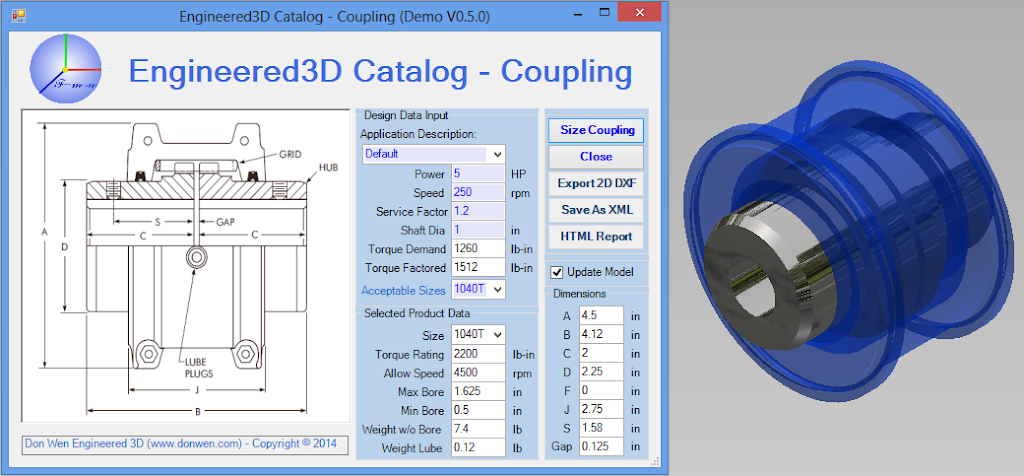Minimize the Engineered3D Catalog window

click(577, 13)
